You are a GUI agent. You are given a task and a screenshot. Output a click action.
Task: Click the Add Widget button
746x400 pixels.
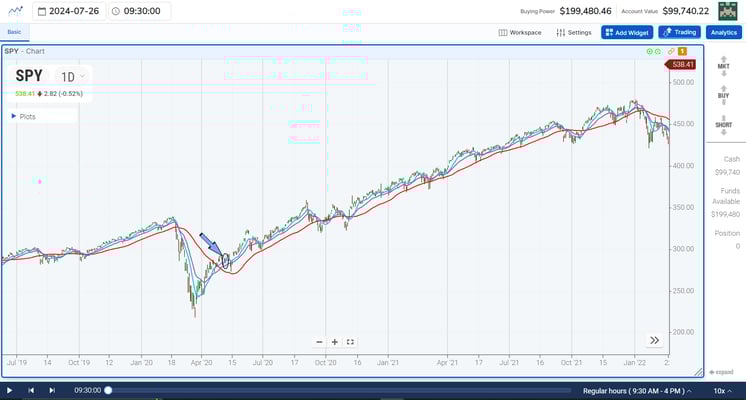tap(626, 32)
